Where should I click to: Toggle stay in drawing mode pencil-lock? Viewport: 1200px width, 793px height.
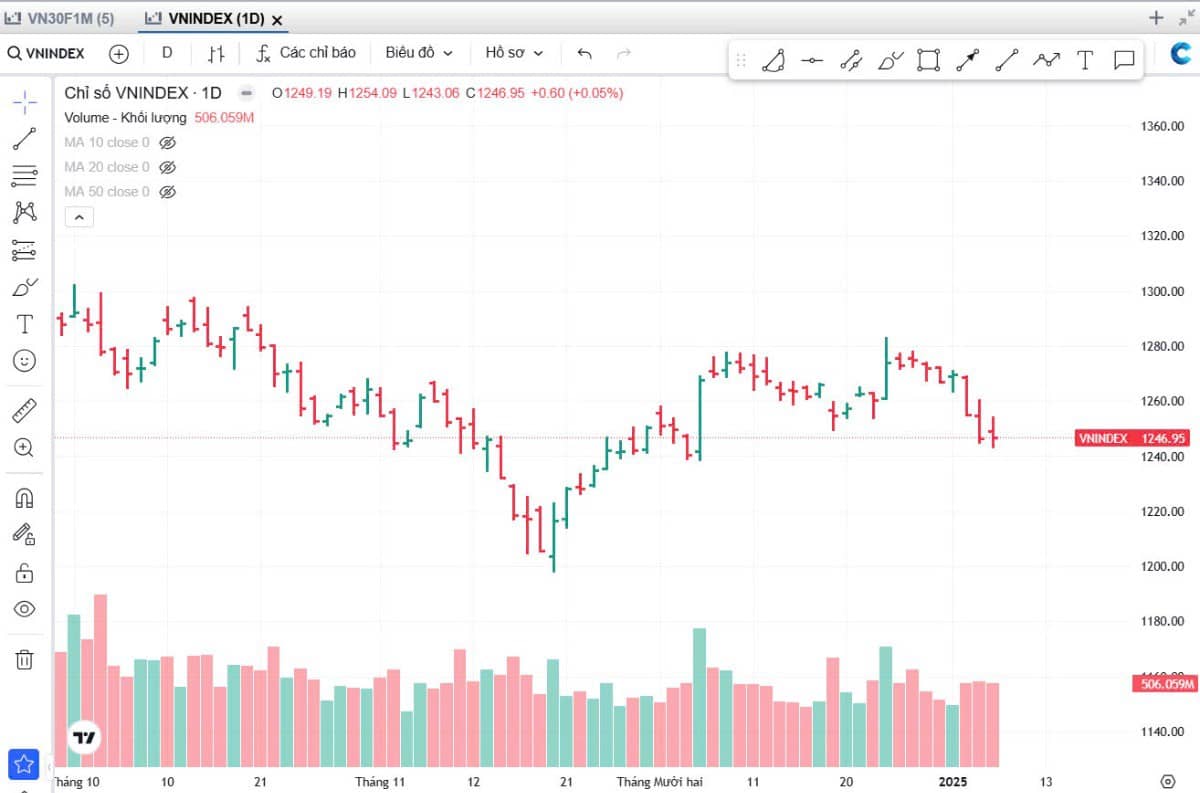(25, 534)
